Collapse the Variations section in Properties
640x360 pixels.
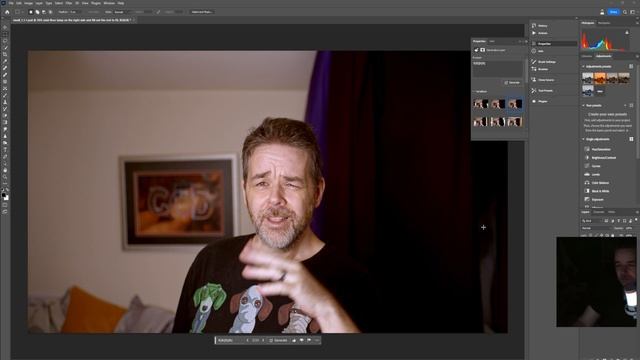pyautogui.click(x=474, y=91)
